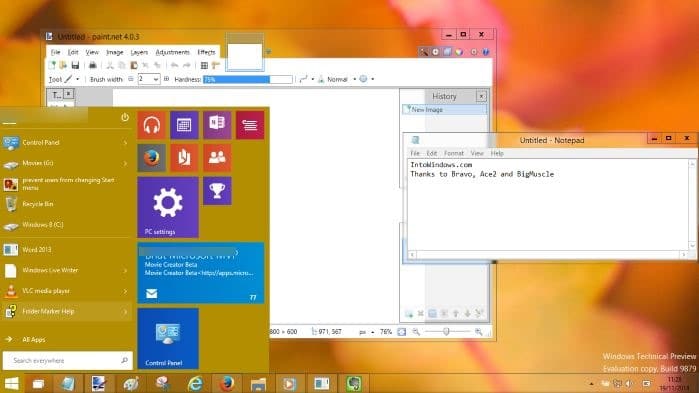Select New Image entry in History panel
Screen dimensions: 699x393
point(444,110)
